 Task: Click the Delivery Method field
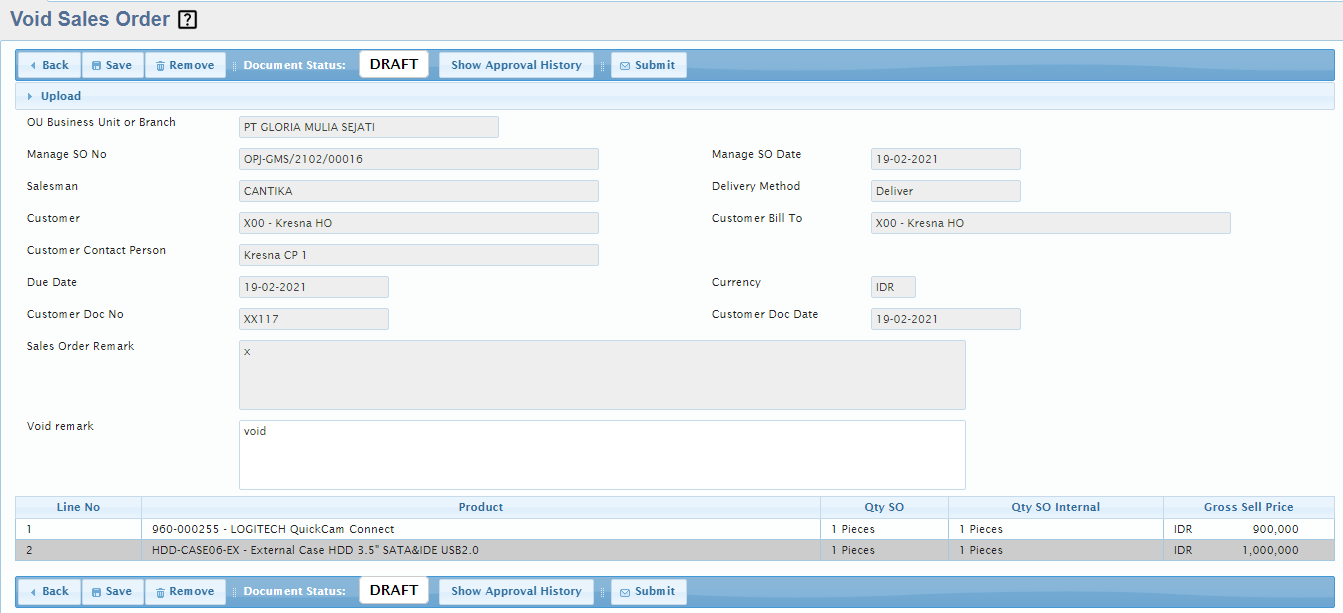tap(946, 191)
